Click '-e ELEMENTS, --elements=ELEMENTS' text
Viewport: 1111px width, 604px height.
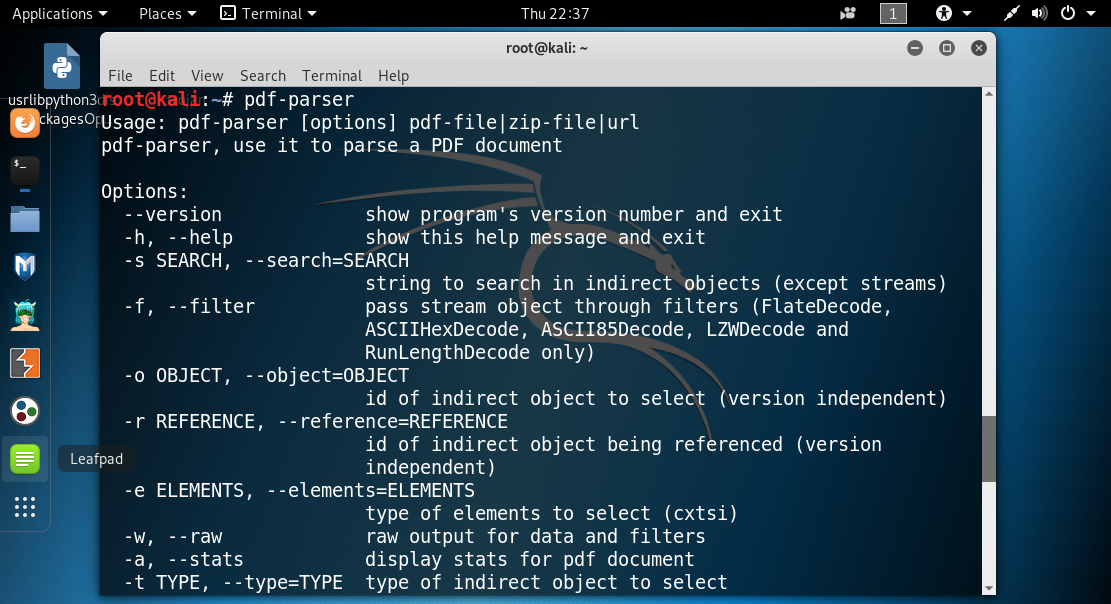pyautogui.click(x=300, y=490)
